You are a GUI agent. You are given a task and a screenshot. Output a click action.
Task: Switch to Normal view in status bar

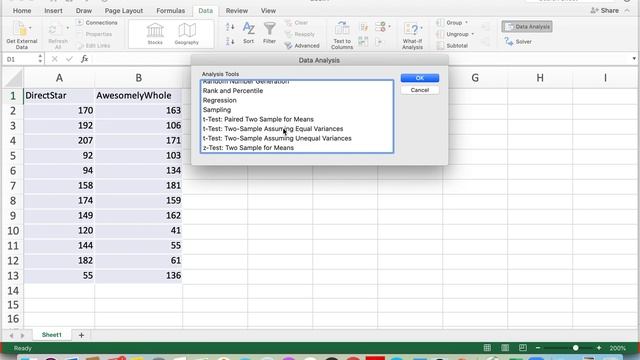tap(487, 348)
